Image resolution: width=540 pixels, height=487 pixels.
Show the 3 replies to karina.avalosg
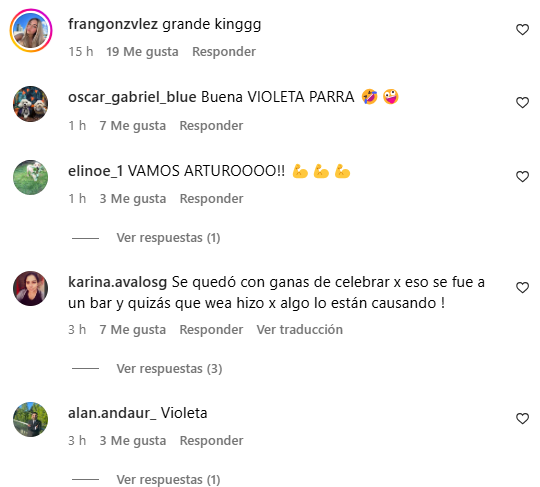coord(169,369)
